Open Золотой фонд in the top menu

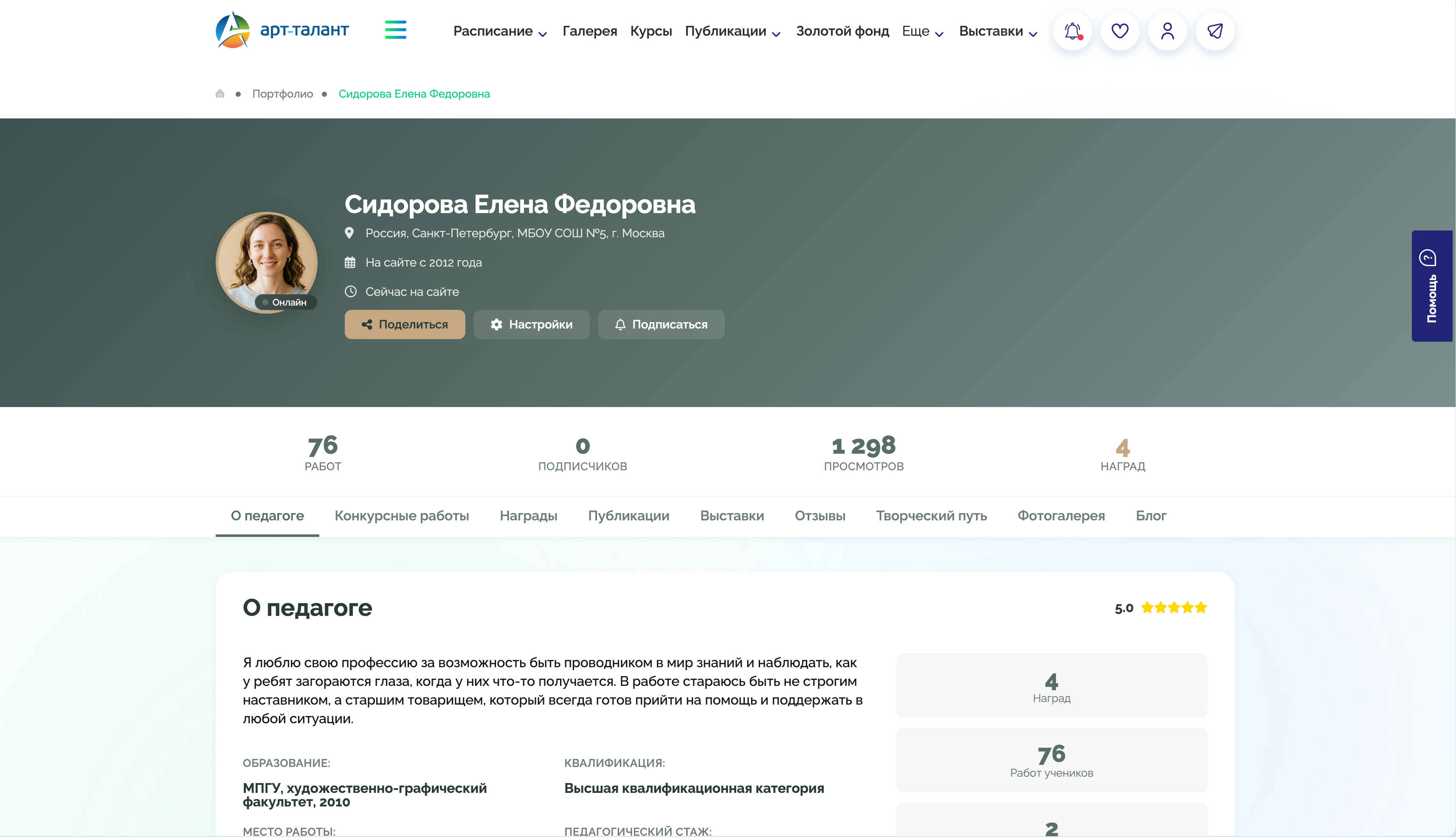[x=842, y=31]
